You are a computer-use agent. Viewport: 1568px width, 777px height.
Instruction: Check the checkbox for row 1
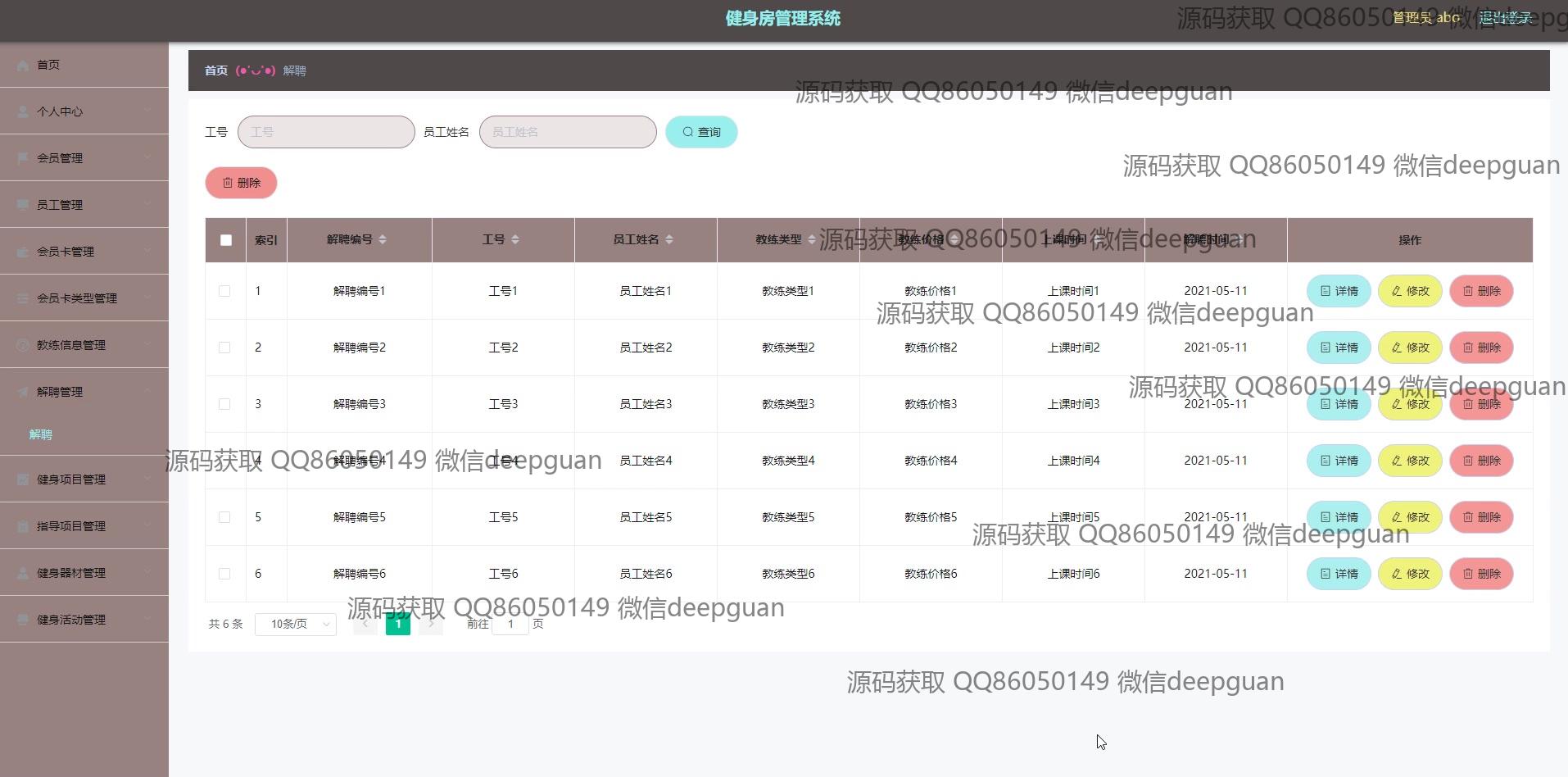click(x=224, y=291)
